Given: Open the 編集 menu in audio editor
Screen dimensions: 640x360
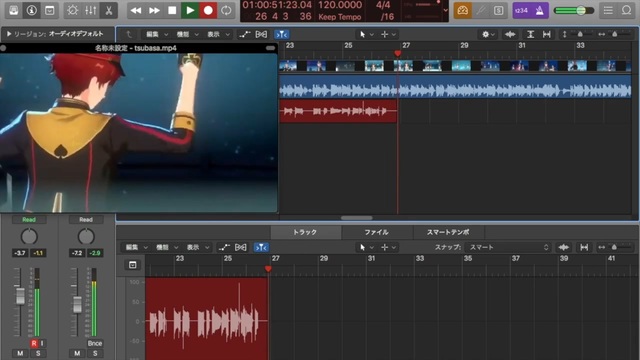Looking at the screenshot, I should pyautogui.click(x=137, y=247).
